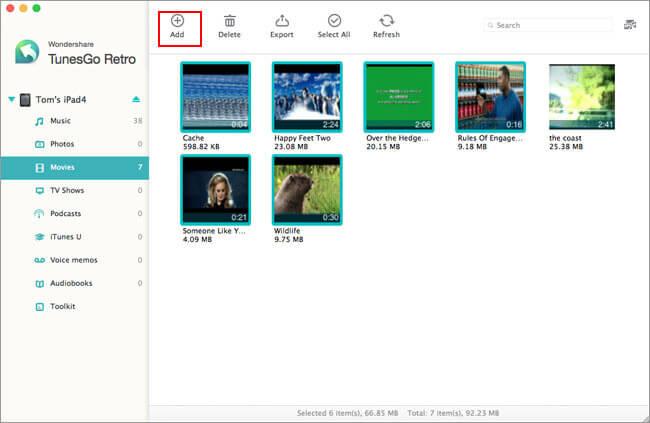Click the yellow minimize window button
This screenshot has height=423, width=650.
coord(24,8)
